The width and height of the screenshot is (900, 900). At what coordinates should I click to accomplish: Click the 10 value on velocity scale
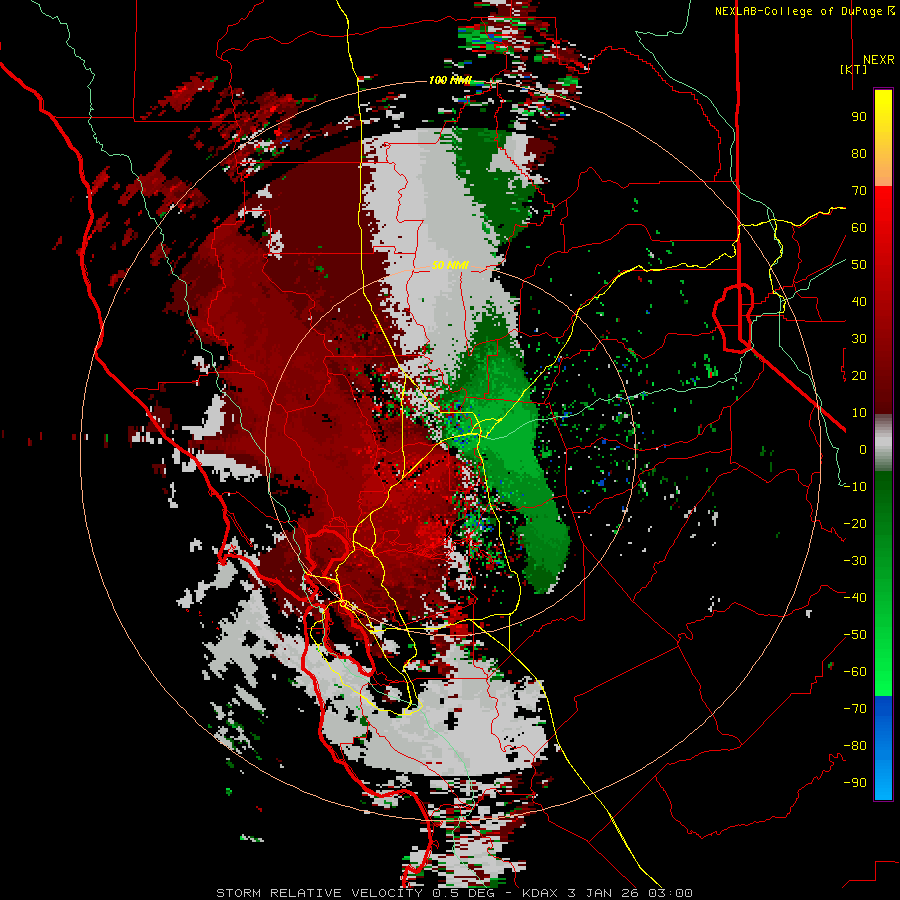click(859, 413)
